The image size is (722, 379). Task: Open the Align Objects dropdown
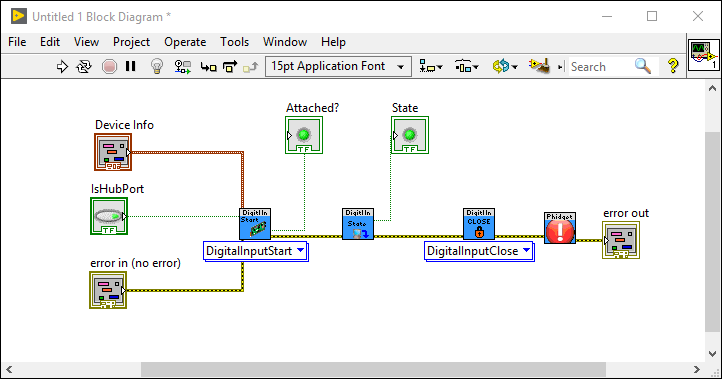click(x=431, y=67)
